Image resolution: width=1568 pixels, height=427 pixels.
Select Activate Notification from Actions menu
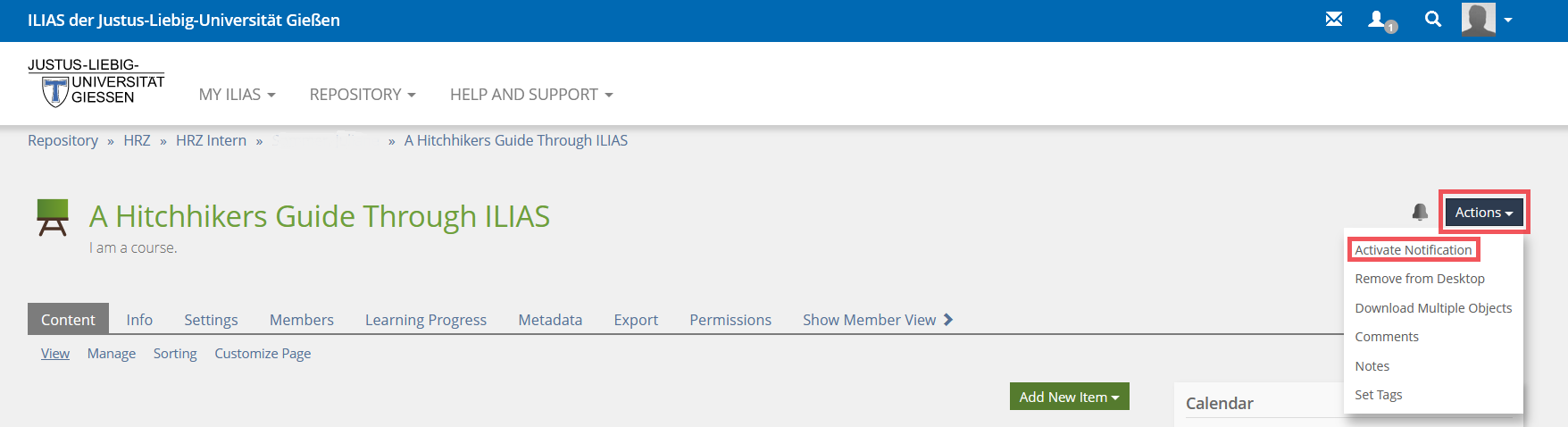(x=1413, y=250)
